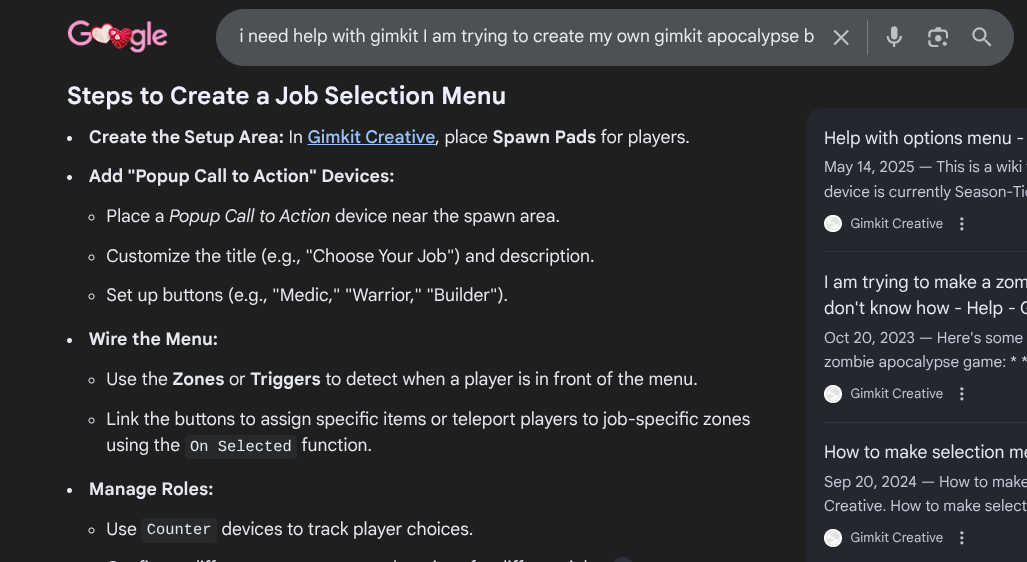Viewport: 1027px width, 562px height.
Task: Click the 'Gimkit Creative' source name under the Oct 20, 2023 result
Action: pos(896,394)
